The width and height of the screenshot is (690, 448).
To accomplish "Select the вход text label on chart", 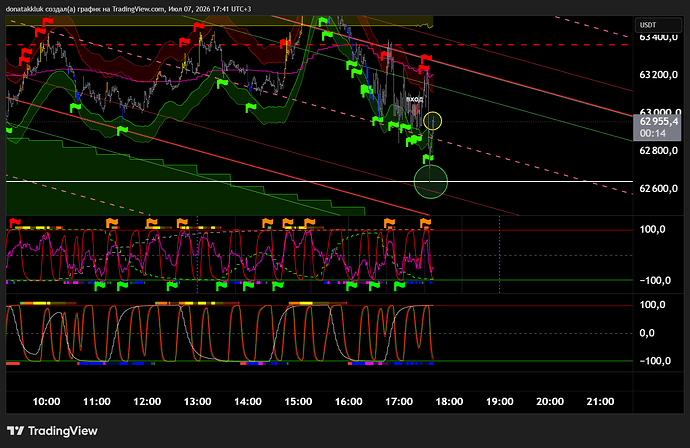I will pos(414,99).
